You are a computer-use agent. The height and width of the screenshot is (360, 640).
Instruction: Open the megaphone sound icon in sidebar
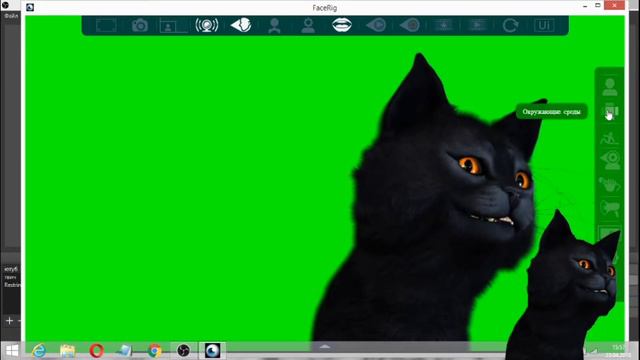coord(610,208)
